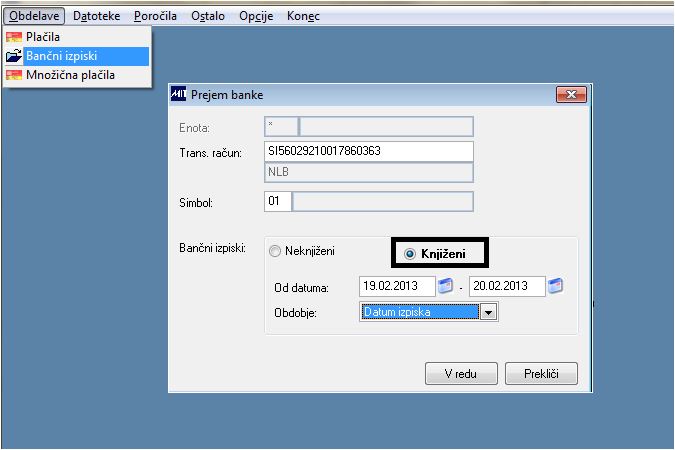Click the Množična plačila menu icon
Screen dimensions: 675x450
[x=14, y=75]
